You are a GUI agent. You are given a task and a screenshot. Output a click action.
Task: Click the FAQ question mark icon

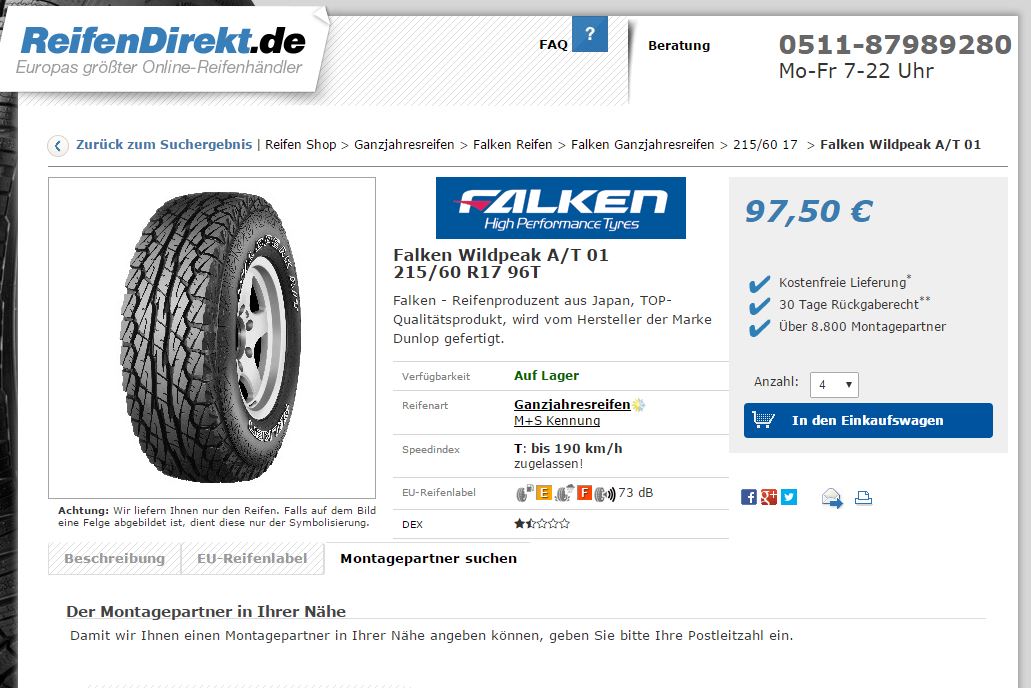point(590,34)
